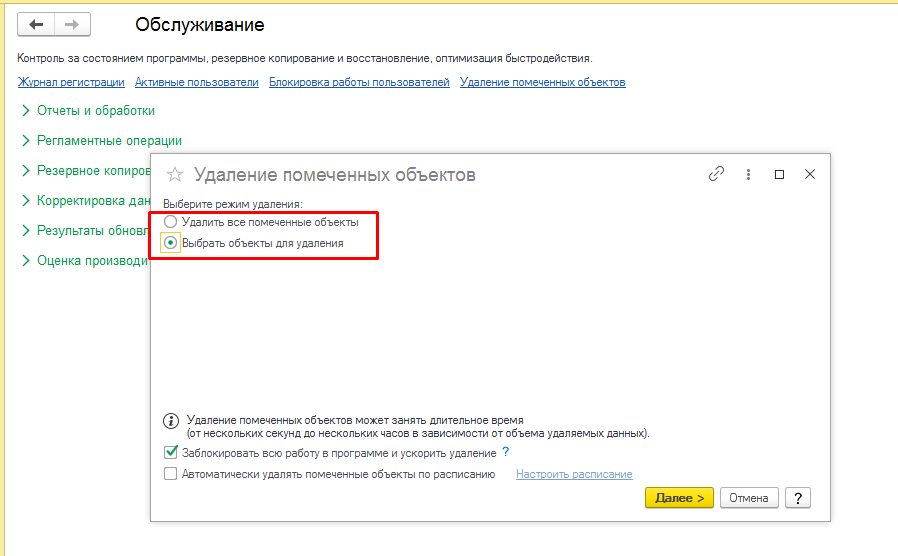Expand Результаты обновления section
Image resolution: width=898 pixels, height=556 pixels.
[86, 230]
